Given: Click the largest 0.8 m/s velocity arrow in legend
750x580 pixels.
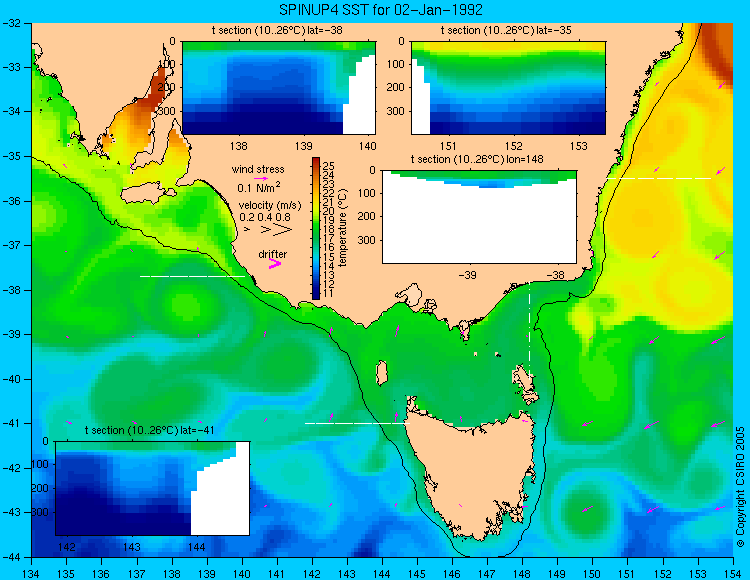Looking at the screenshot, I should [282, 230].
